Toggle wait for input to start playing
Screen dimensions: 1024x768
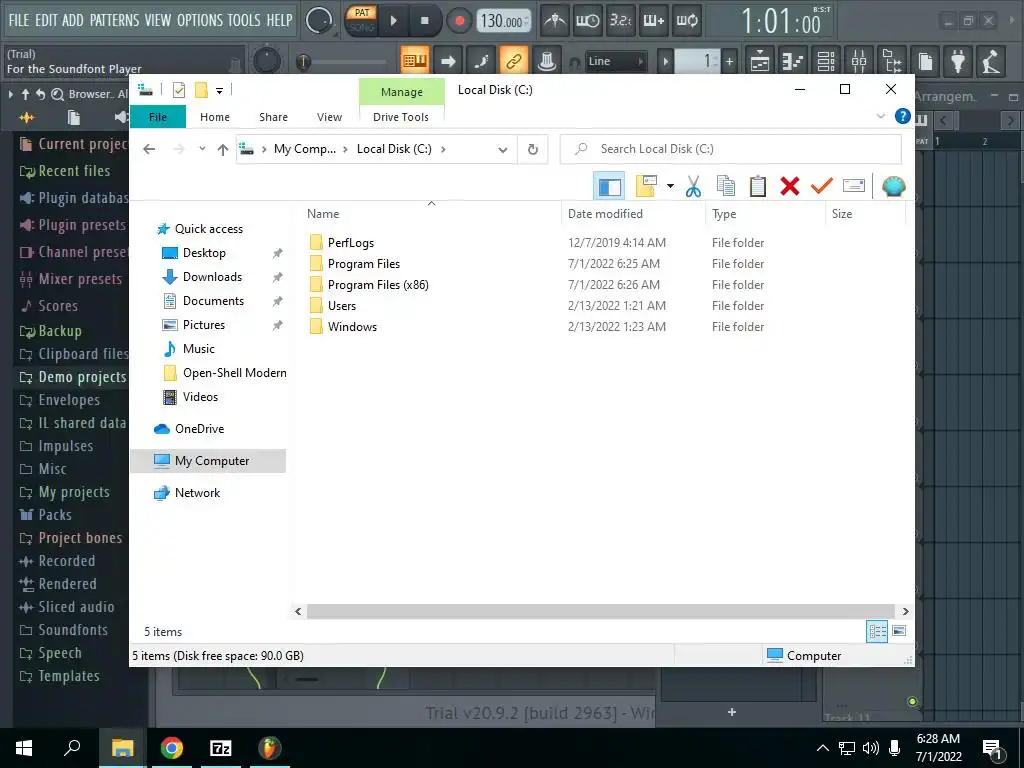coord(587,21)
